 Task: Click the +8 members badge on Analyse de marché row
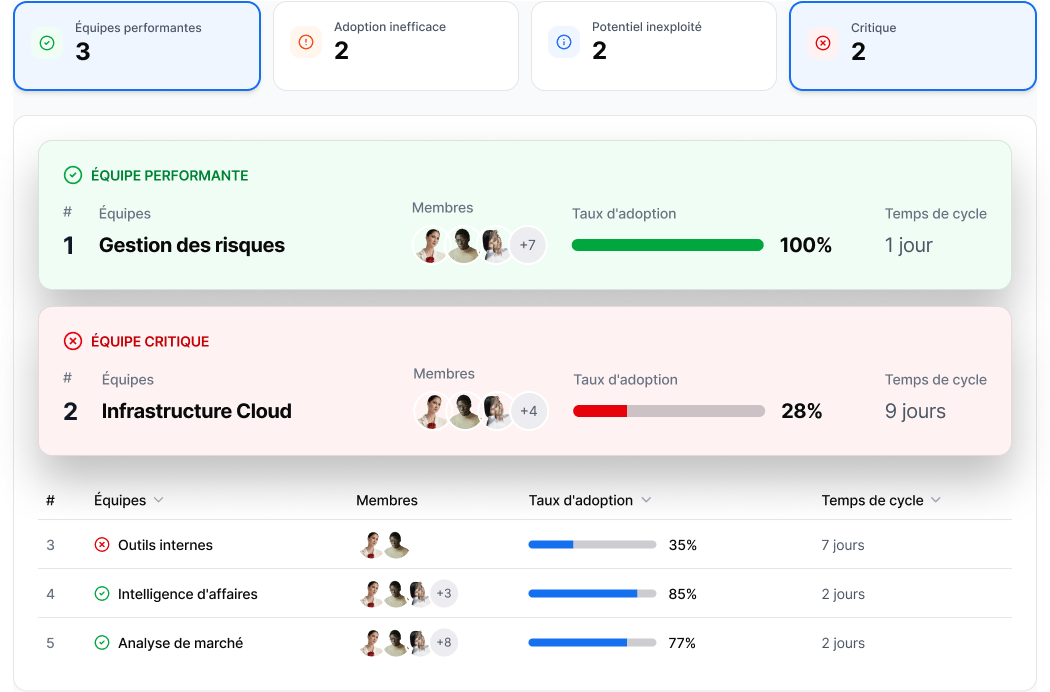pos(443,643)
